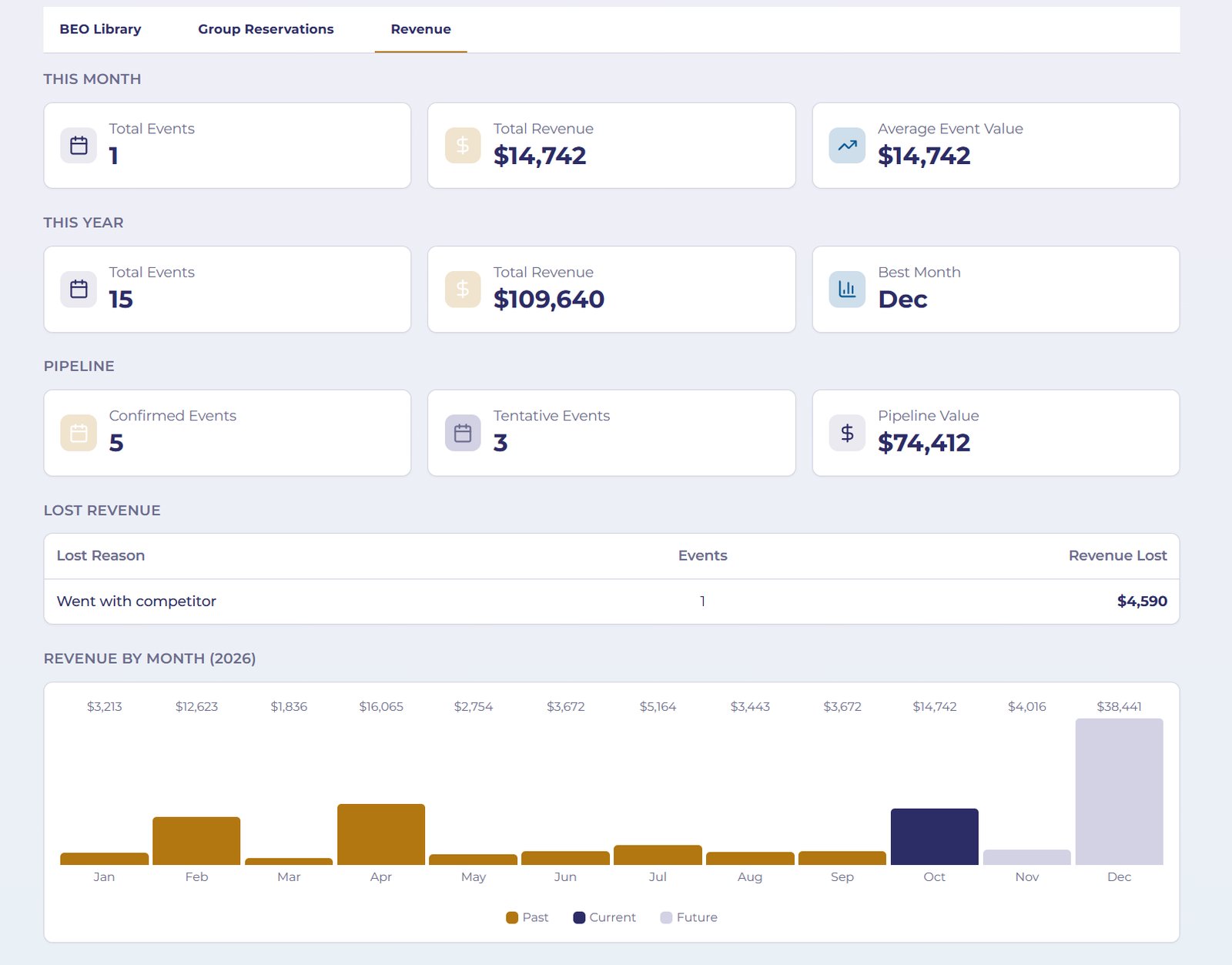Click the Current legend label
This screenshot has width=1232, height=965.
tap(612, 917)
